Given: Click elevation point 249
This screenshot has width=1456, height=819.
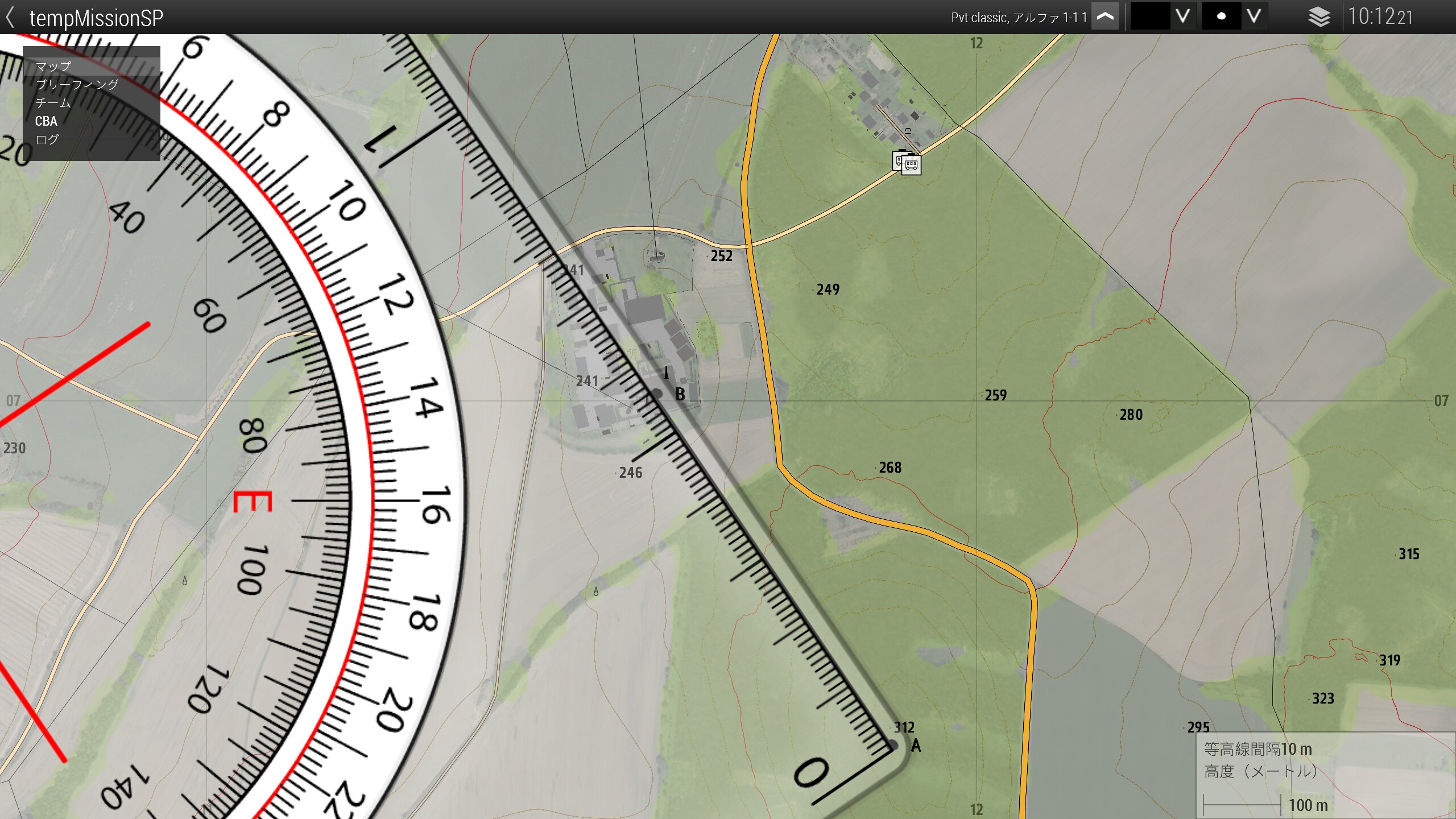Looking at the screenshot, I should tap(828, 289).
